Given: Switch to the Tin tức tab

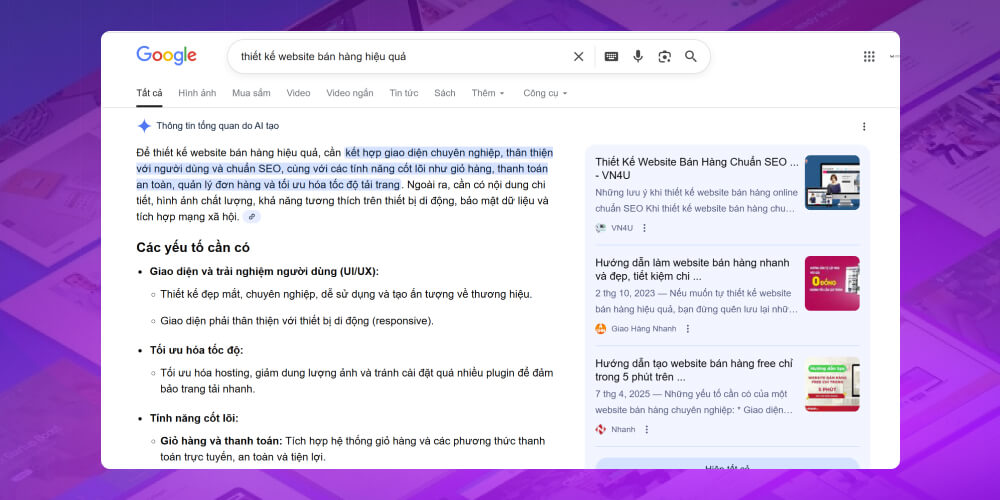Looking at the screenshot, I should pos(404,93).
